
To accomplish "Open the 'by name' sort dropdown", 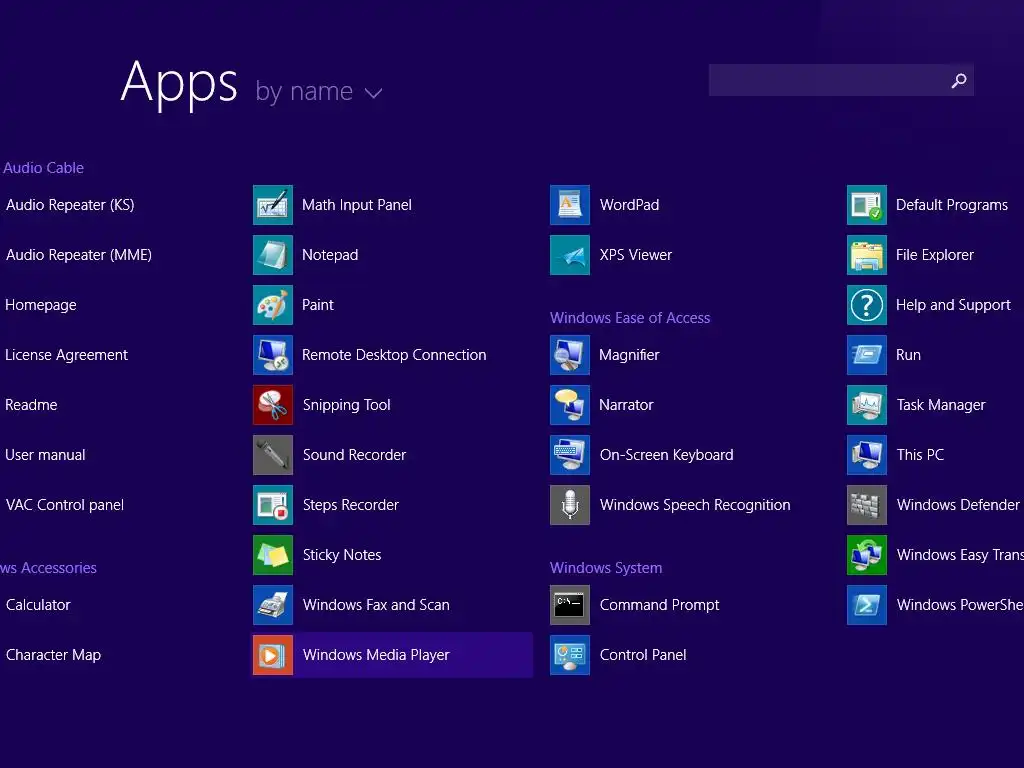I will pyautogui.click(x=318, y=91).
